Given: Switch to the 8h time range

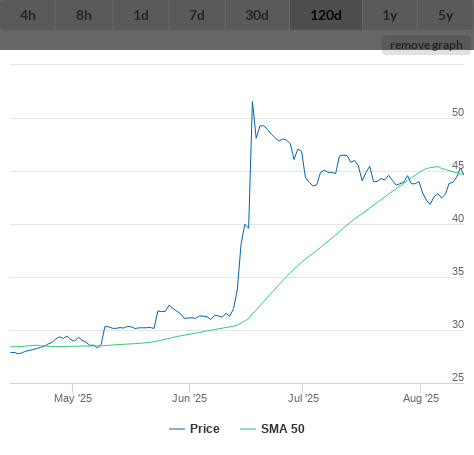Looking at the screenshot, I should pyautogui.click(x=84, y=15).
